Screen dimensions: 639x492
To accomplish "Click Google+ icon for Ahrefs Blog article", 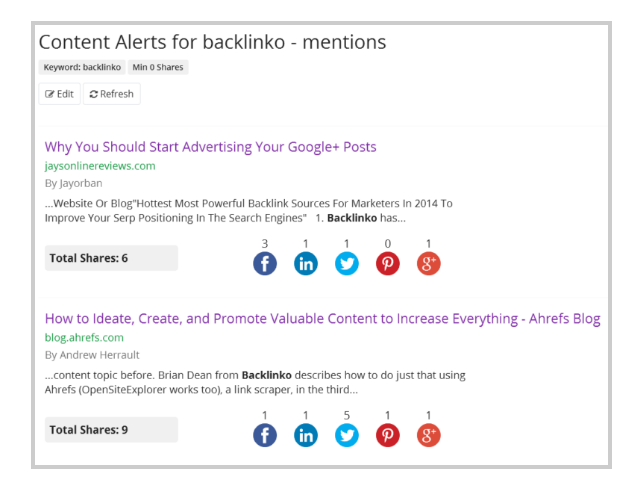I will click(x=429, y=435).
